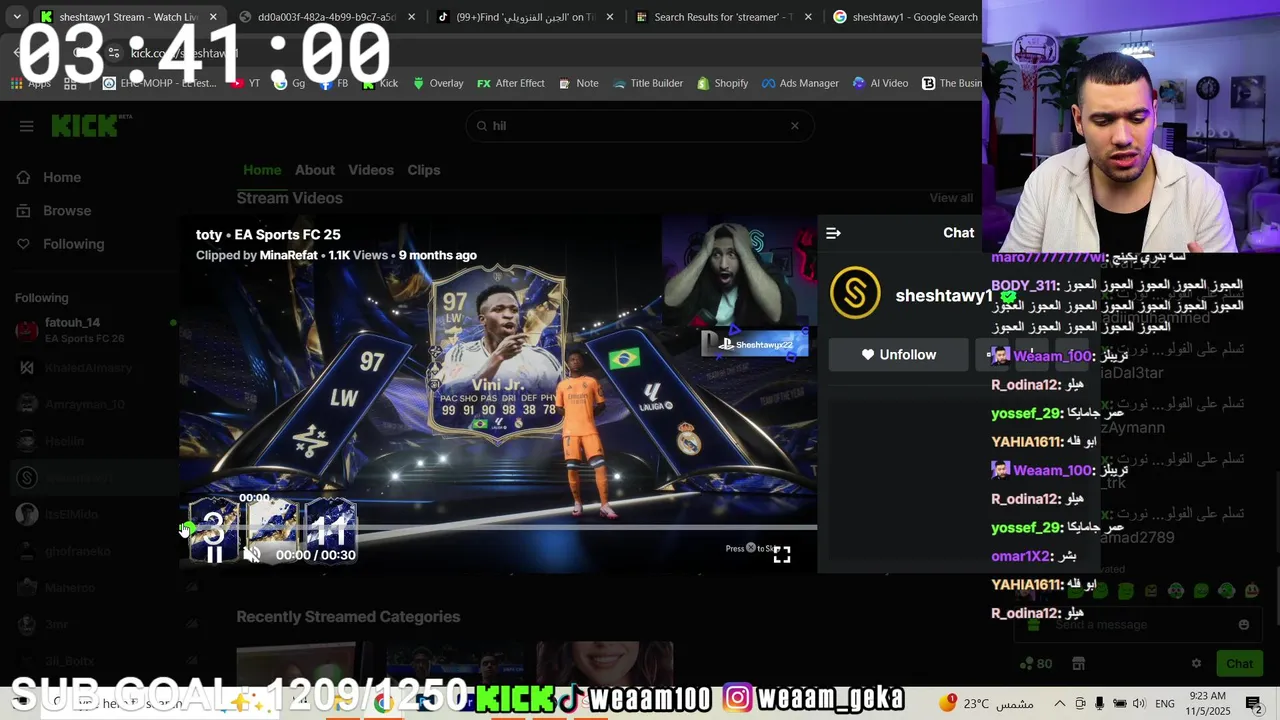Image resolution: width=1280 pixels, height=720 pixels.
Task: Close the dd0a003f tab
Action: pyautogui.click(x=411, y=17)
